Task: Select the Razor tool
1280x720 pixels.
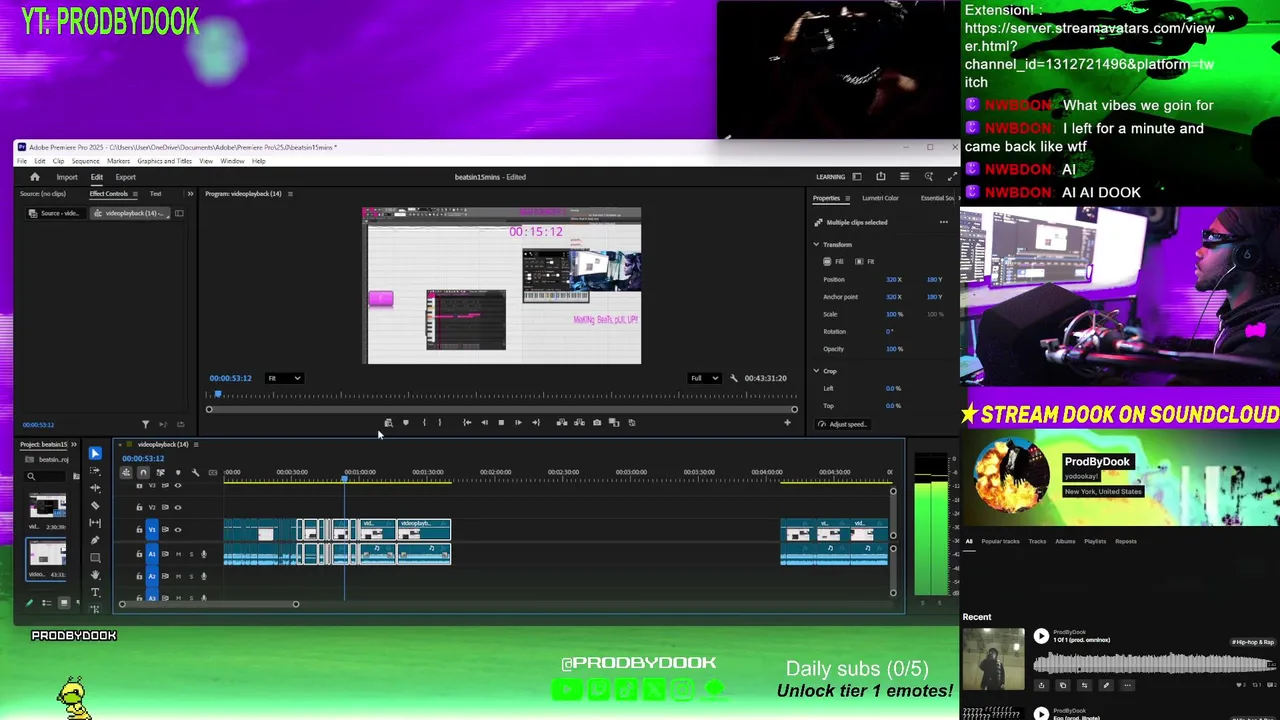Action: click(x=95, y=505)
